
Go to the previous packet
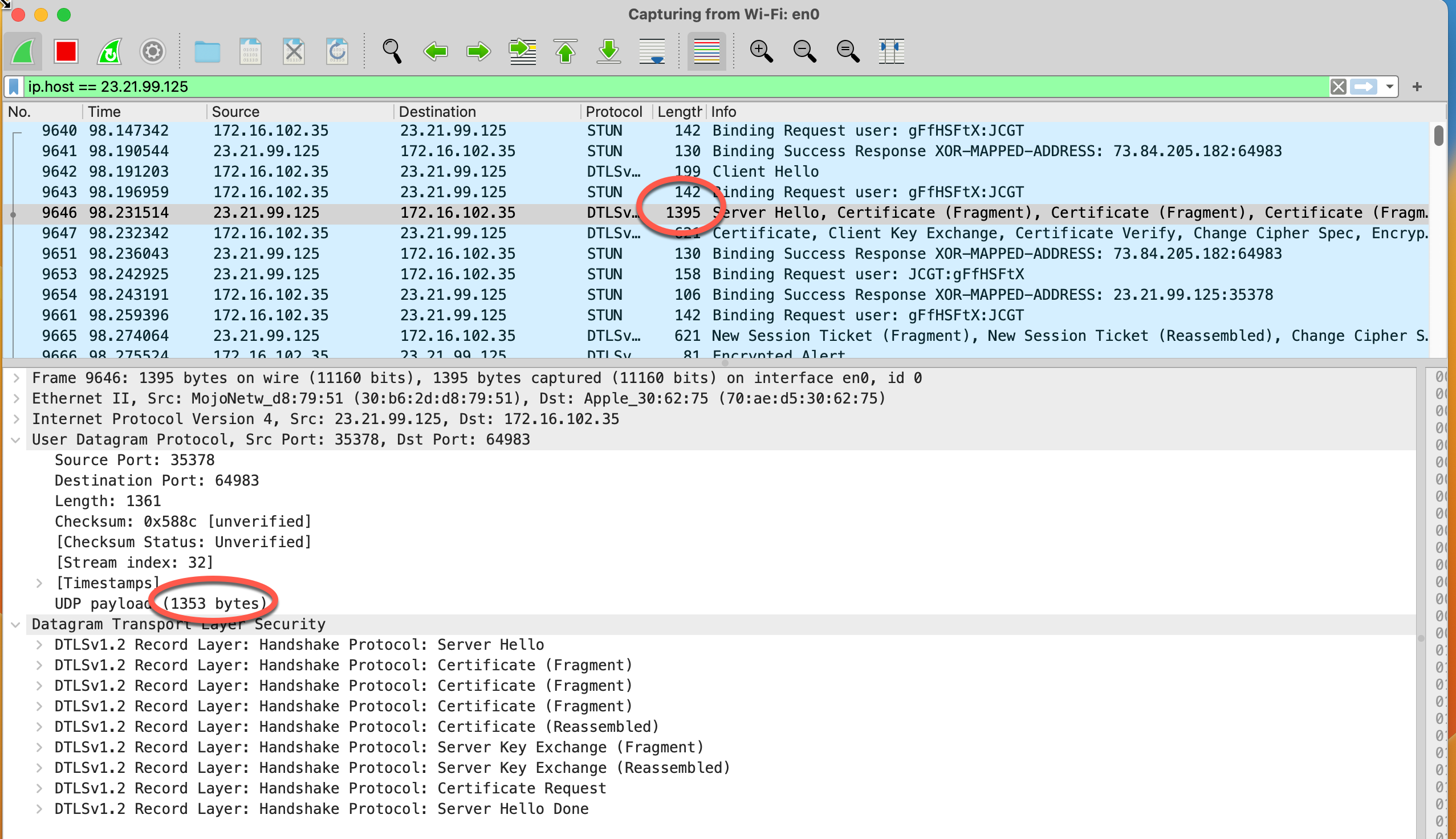[436, 51]
